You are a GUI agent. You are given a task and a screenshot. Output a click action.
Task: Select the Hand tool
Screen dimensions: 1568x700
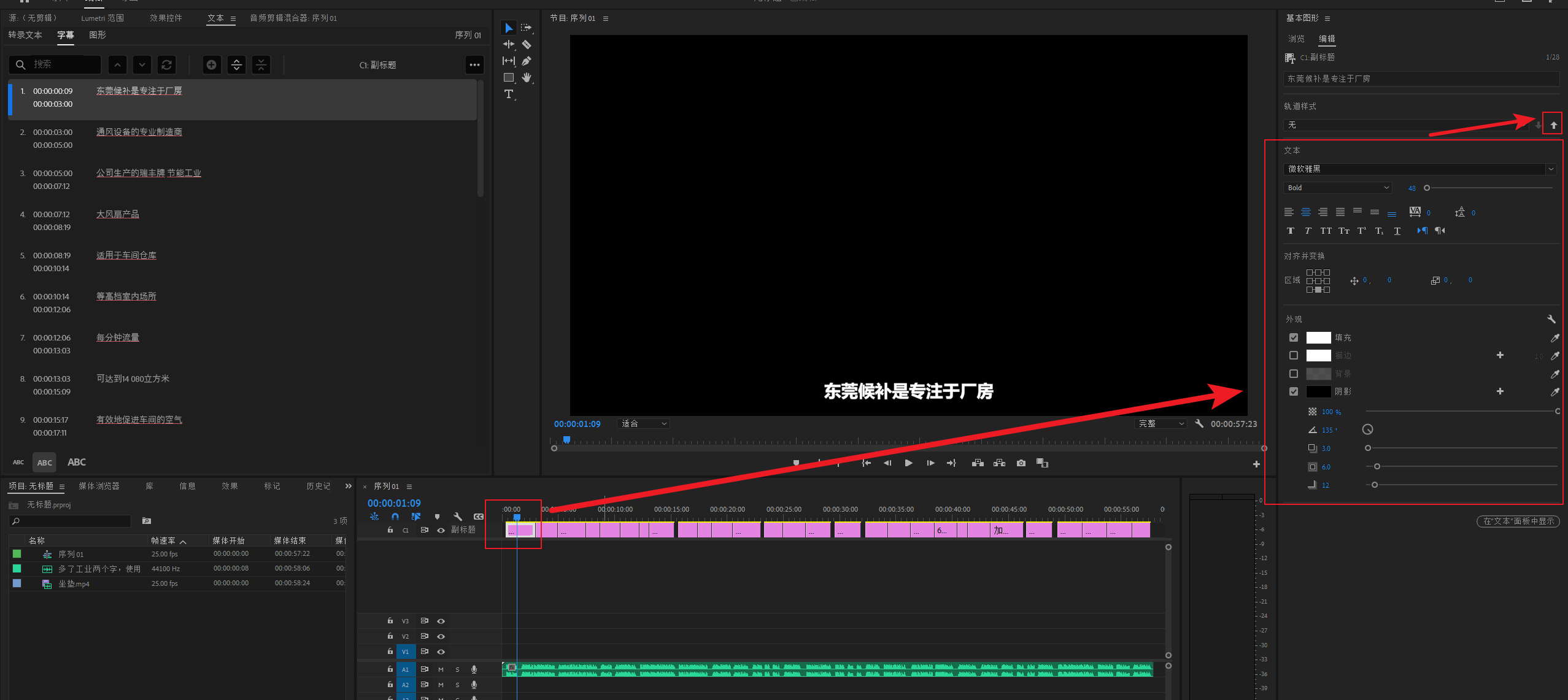click(x=527, y=77)
